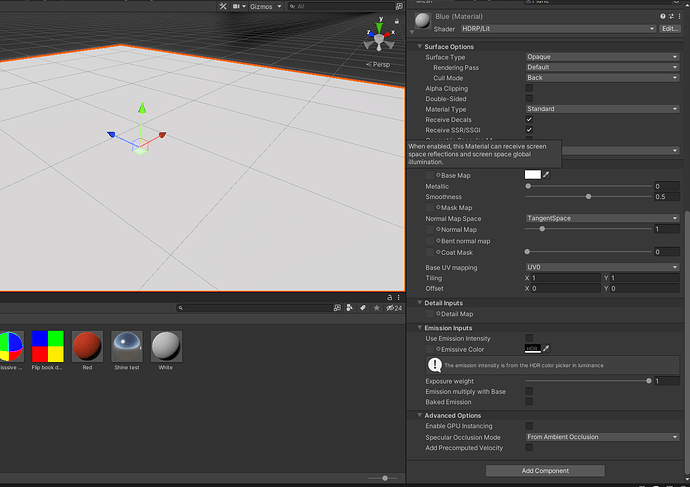Screen dimensions: 690x487
Task: Click the scene orientation gizmo
Action: [379, 36]
